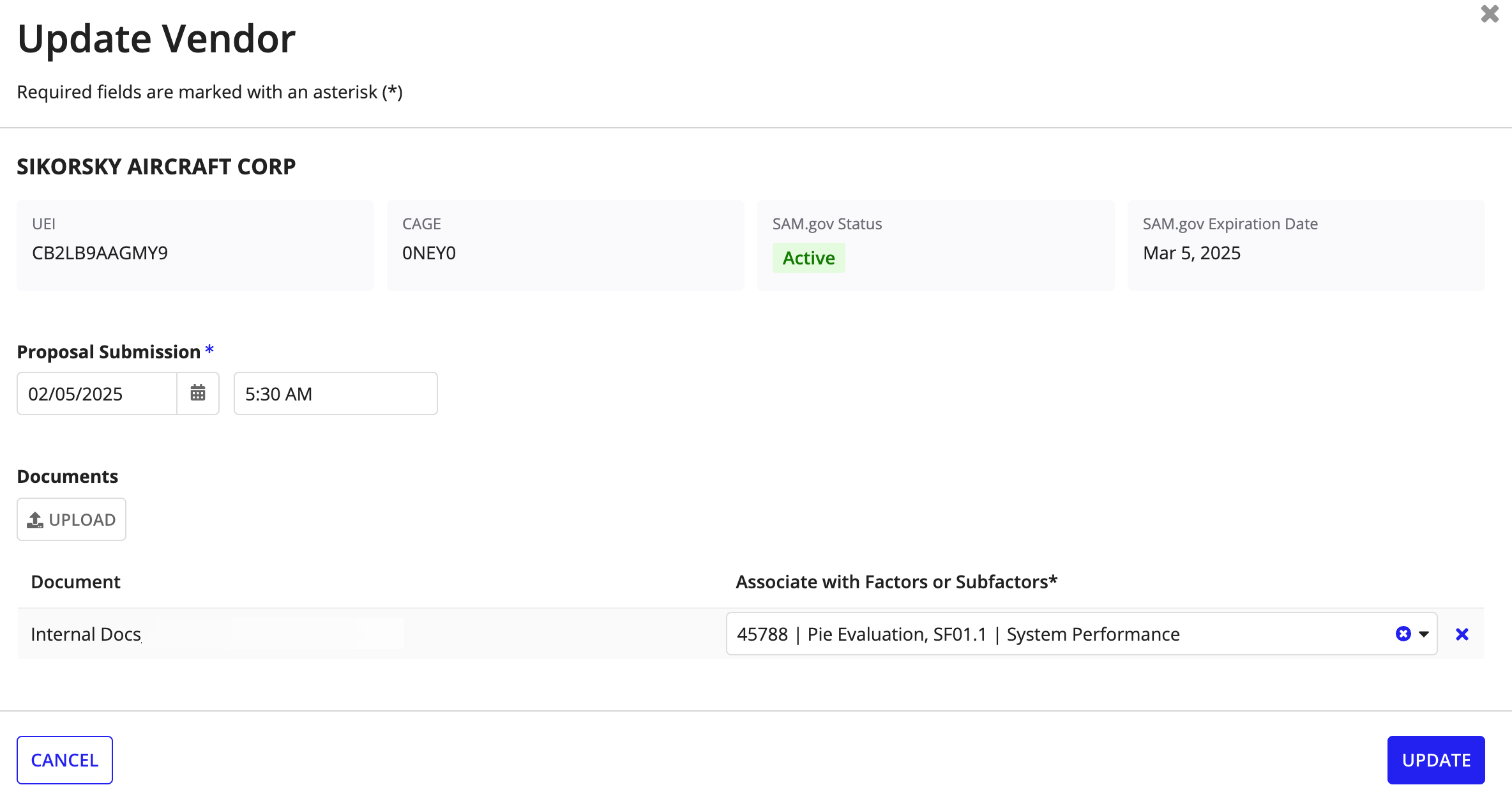Select the CAGE code 0NEY0
This screenshot has height=801, width=1512.
click(429, 254)
